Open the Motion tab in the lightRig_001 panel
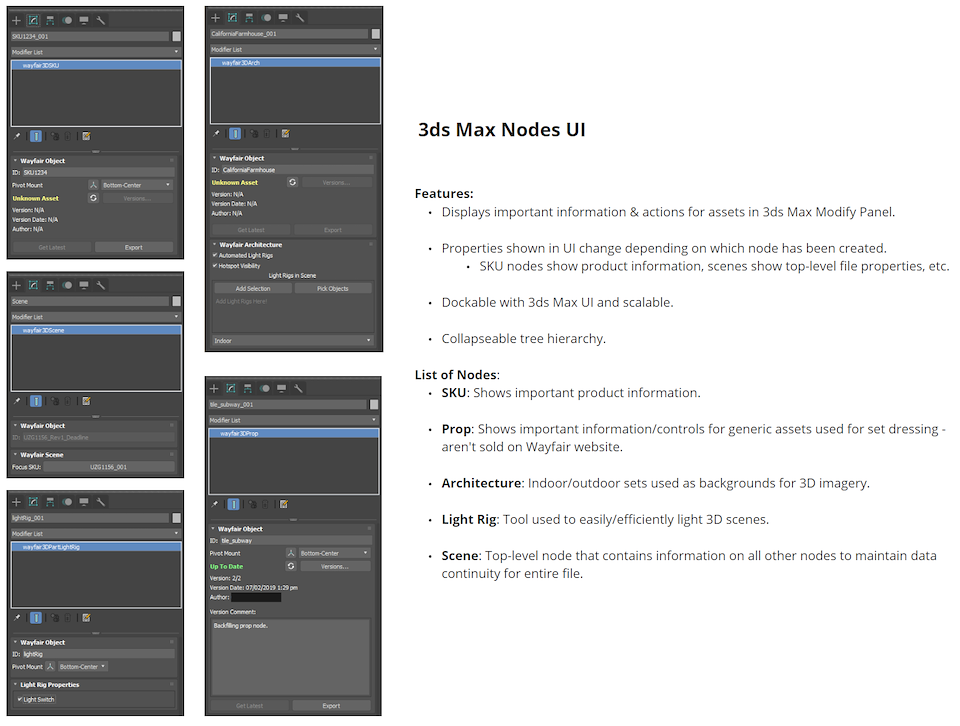 tap(67, 502)
